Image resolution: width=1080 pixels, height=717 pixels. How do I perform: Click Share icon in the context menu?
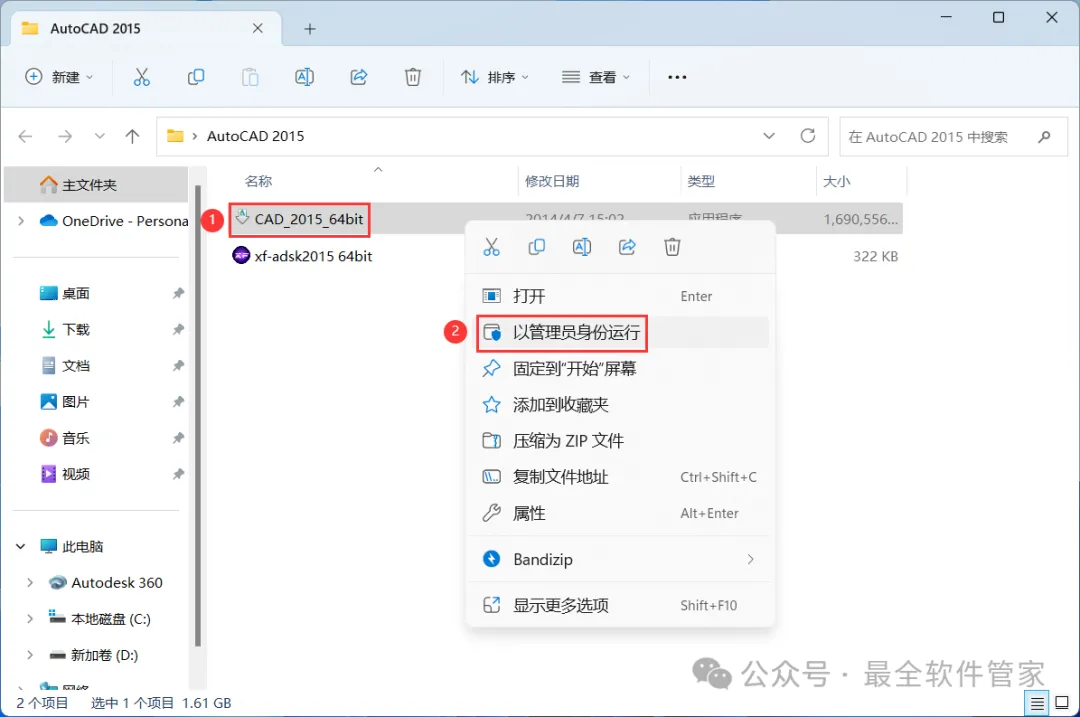pyautogui.click(x=627, y=247)
